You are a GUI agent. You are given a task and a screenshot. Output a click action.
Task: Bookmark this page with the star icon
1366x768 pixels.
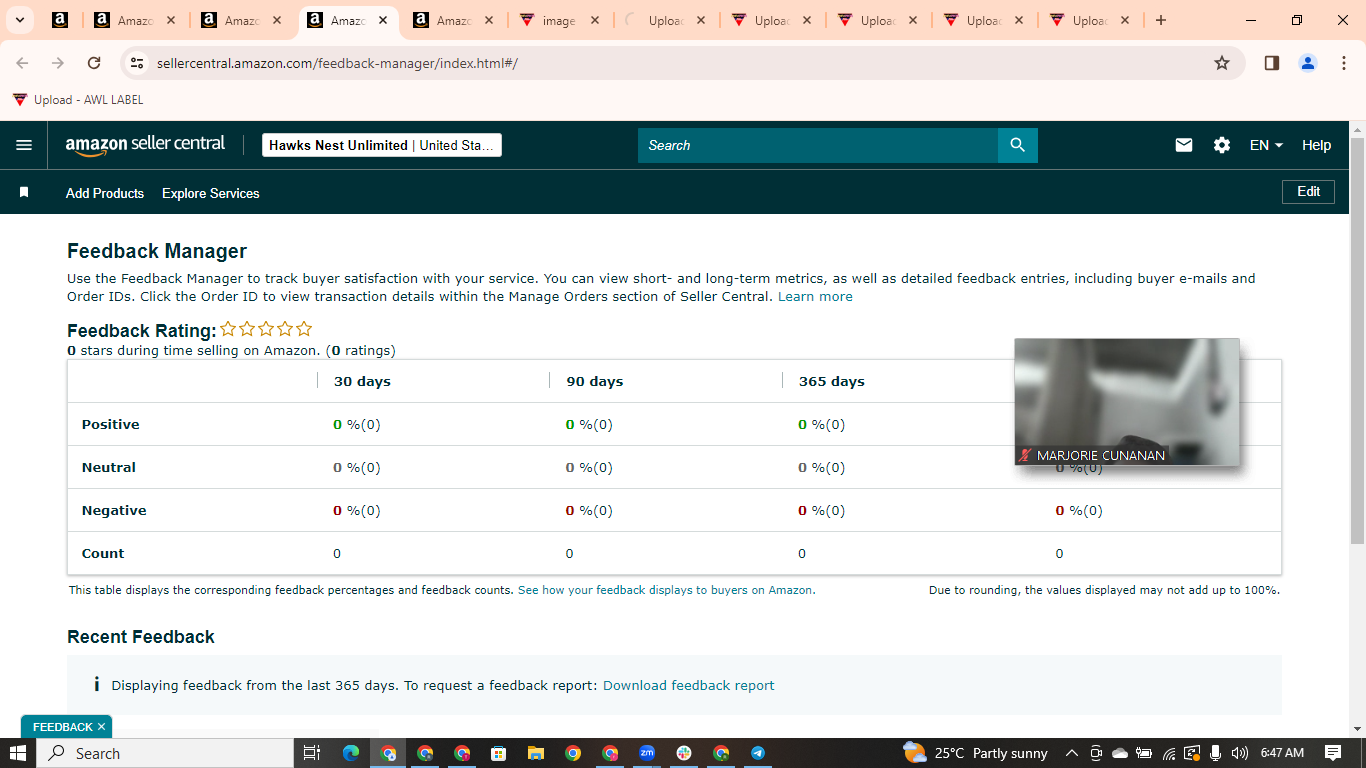[1222, 63]
